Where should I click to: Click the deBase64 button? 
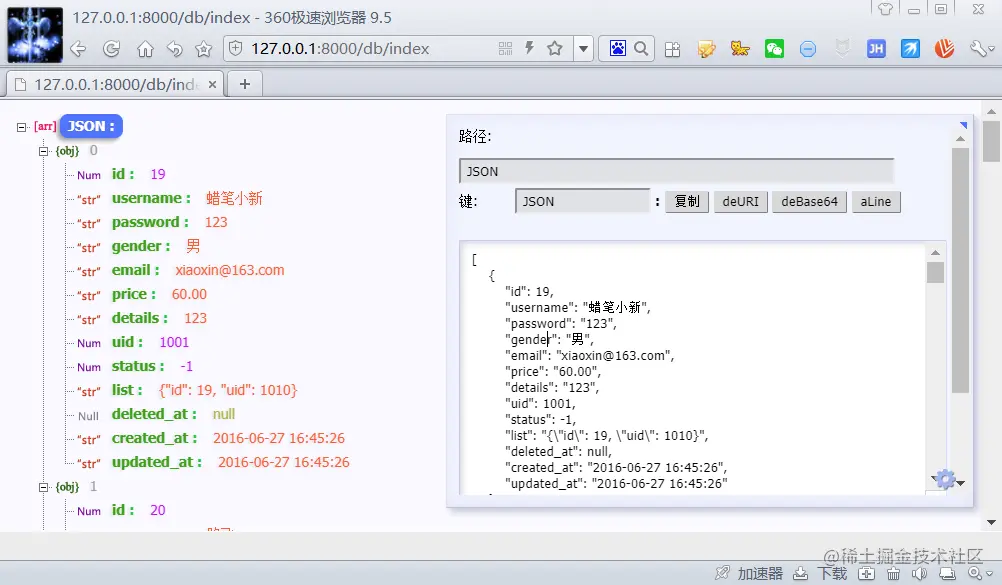[809, 201]
